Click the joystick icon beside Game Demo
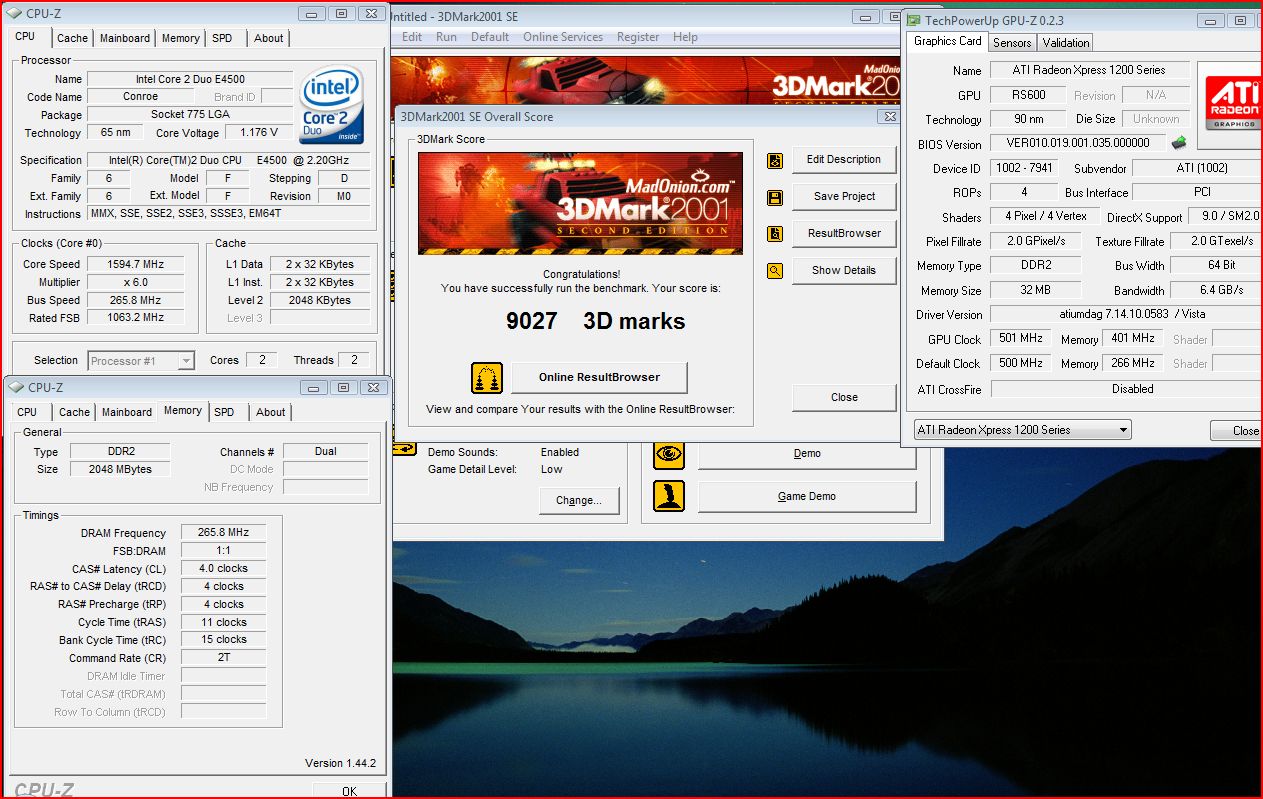This screenshot has width=1263, height=799. [669, 496]
